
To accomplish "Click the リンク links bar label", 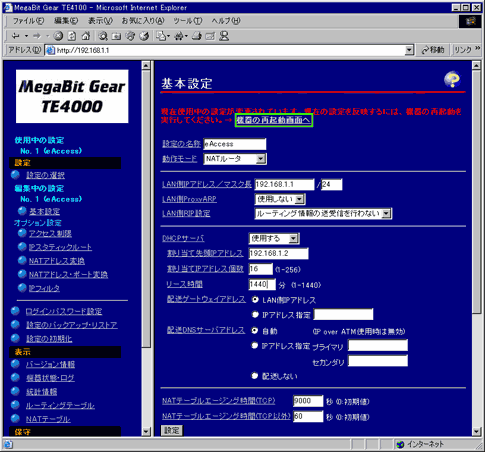I will coord(463,50).
